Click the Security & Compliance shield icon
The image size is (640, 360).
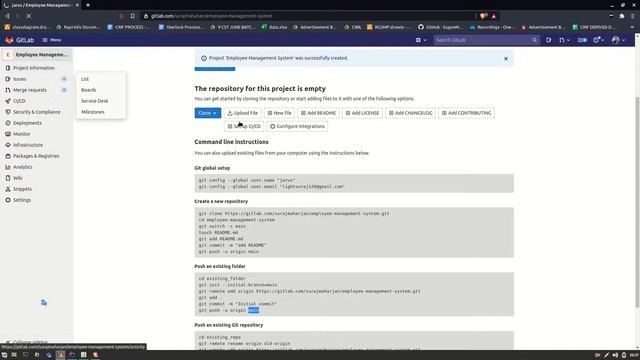[x=8, y=112]
